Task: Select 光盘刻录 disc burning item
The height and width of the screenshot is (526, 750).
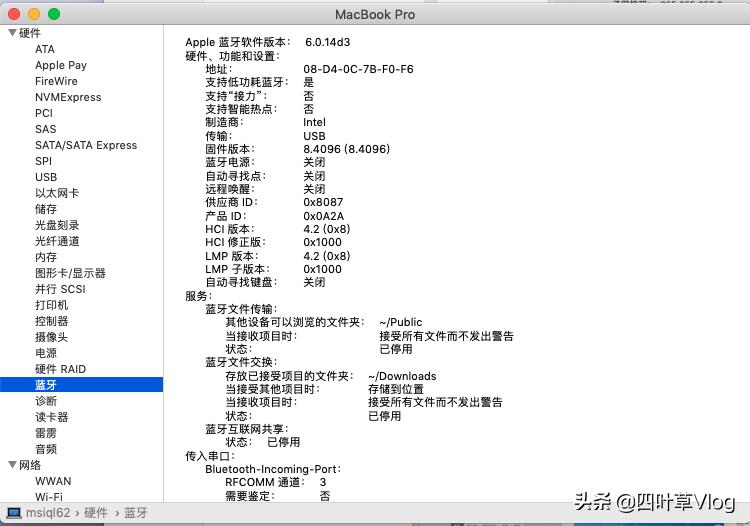Action: point(57,225)
